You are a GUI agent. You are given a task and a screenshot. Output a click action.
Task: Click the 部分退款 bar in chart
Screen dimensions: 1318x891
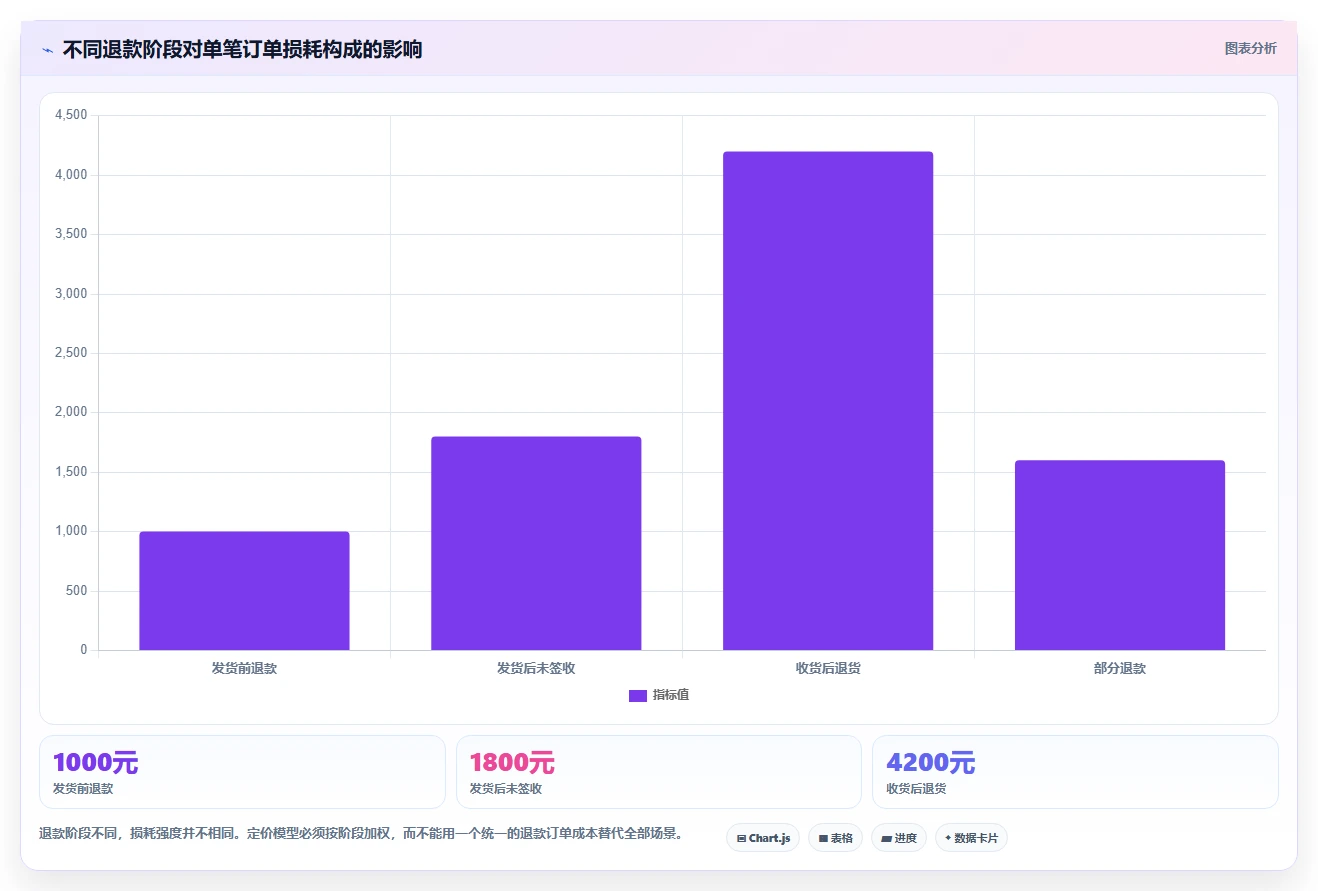(1120, 555)
